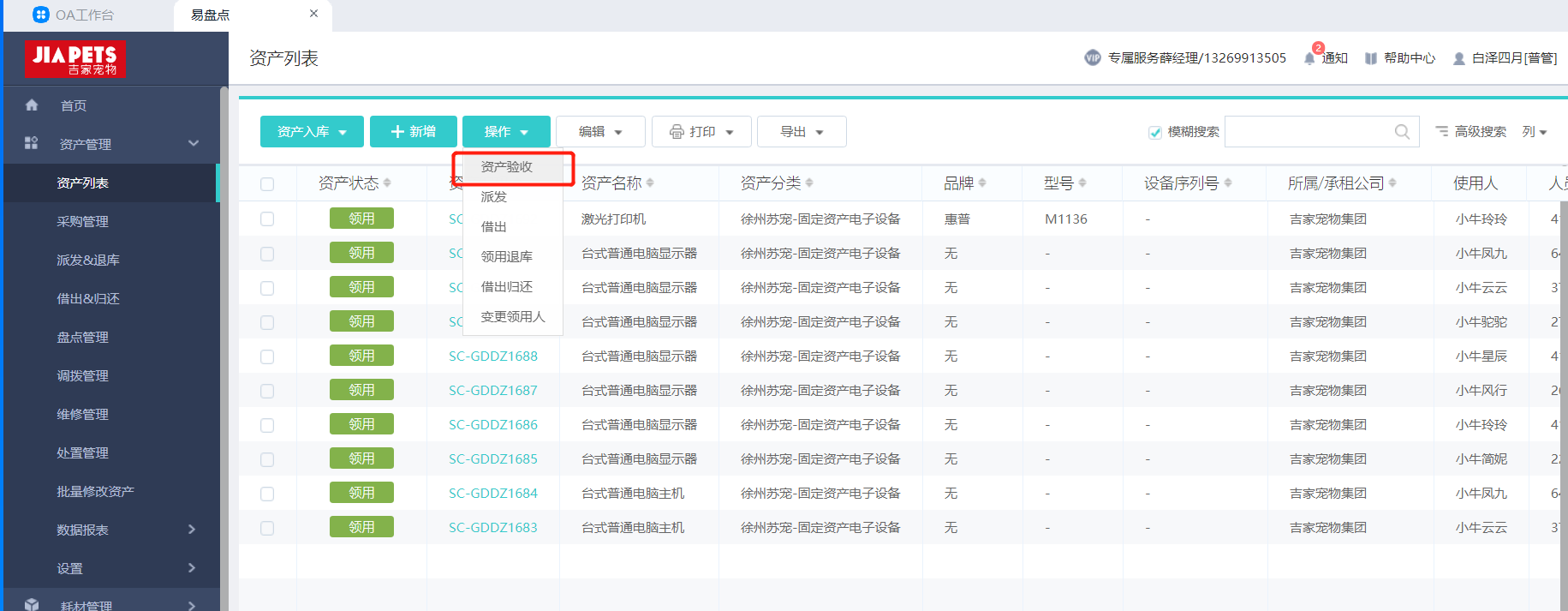The image size is (1568, 611).
Task: Sort by 型号 column arrows
Action: pos(1082,183)
